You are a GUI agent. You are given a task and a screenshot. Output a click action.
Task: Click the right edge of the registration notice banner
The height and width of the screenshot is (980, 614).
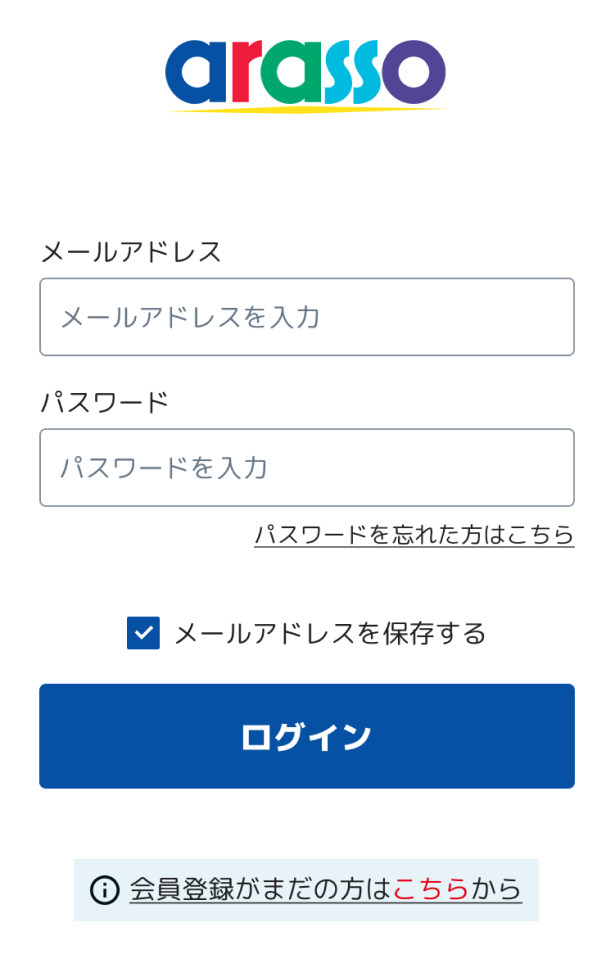click(531, 889)
